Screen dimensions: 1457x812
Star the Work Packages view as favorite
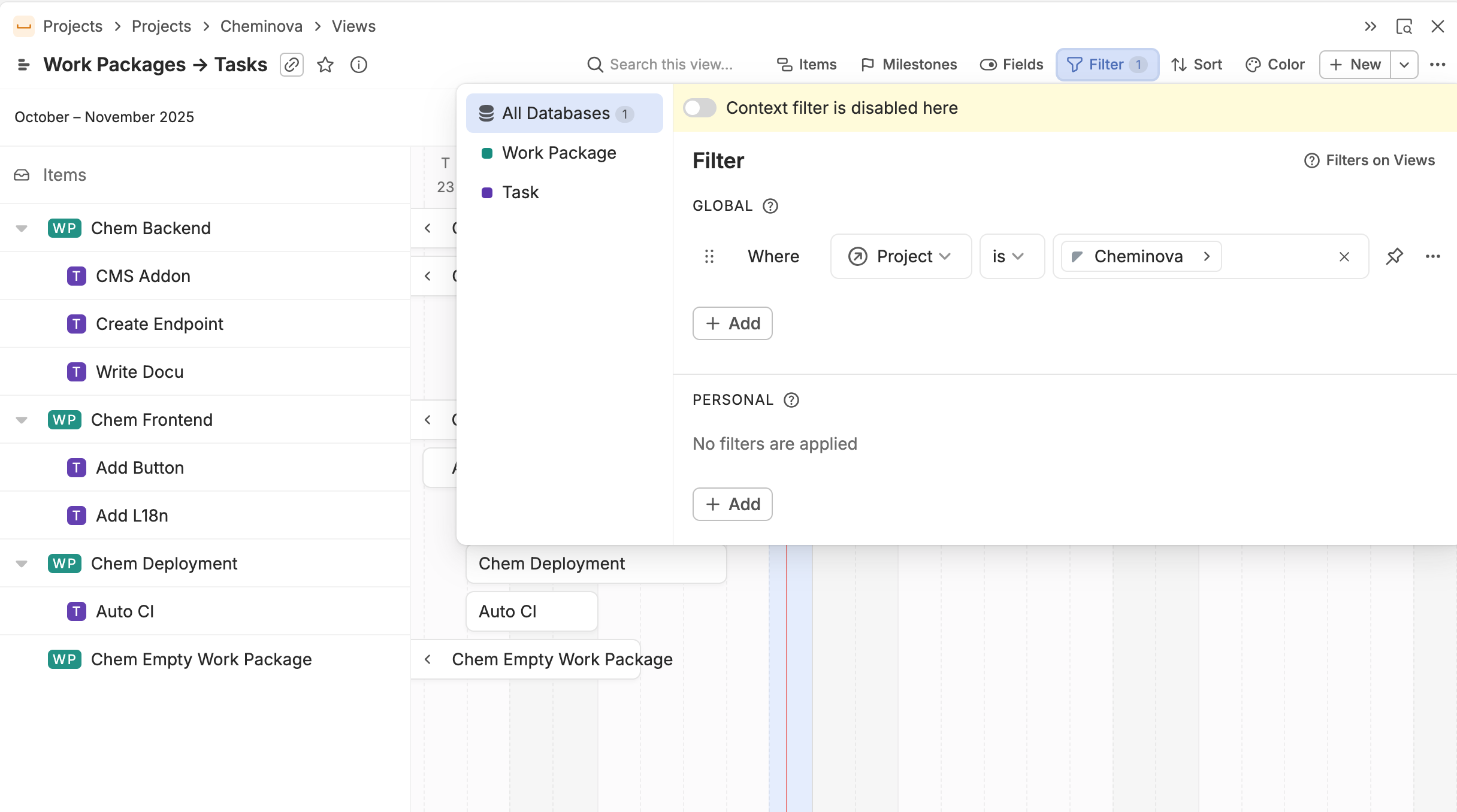325,65
